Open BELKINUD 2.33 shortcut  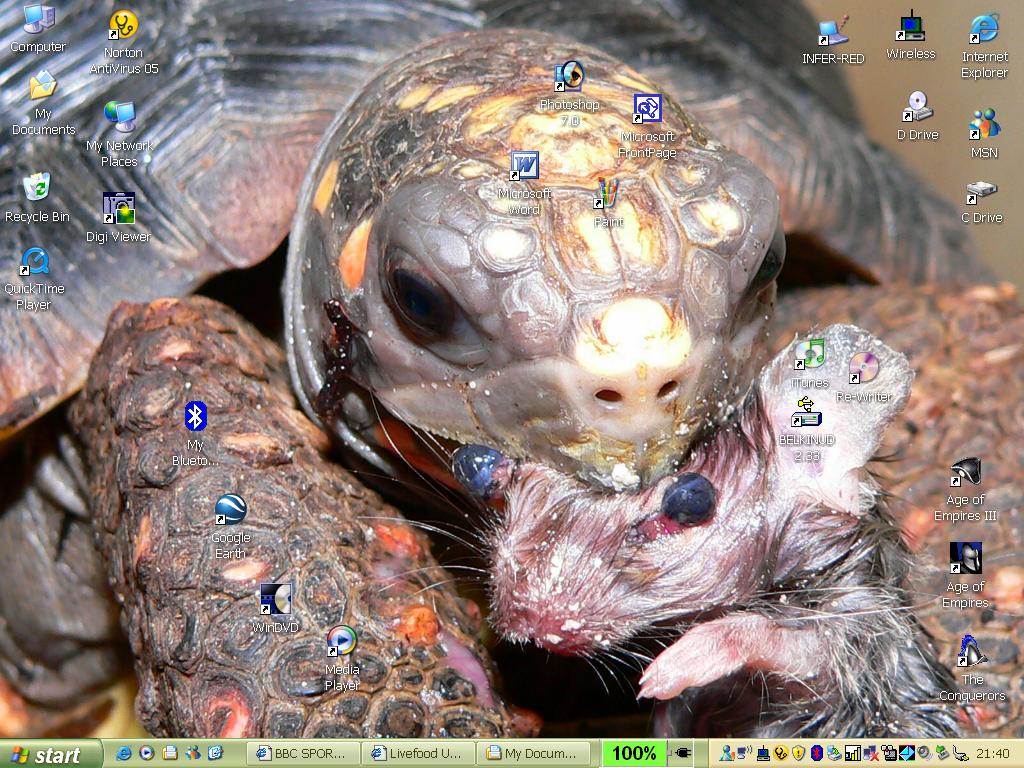point(807,429)
